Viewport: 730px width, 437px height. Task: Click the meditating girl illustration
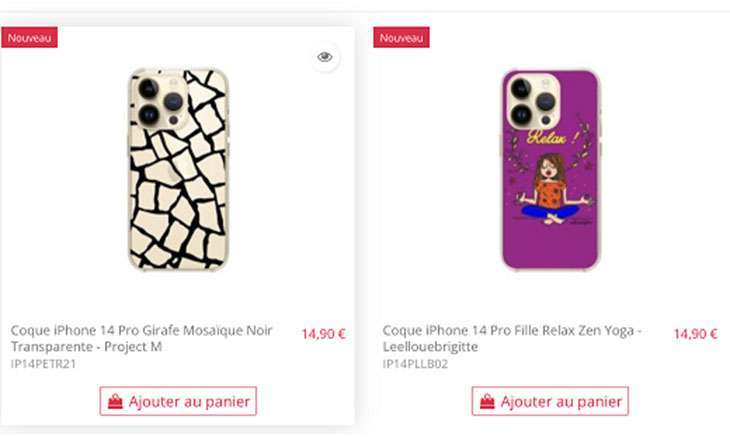click(551, 188)
